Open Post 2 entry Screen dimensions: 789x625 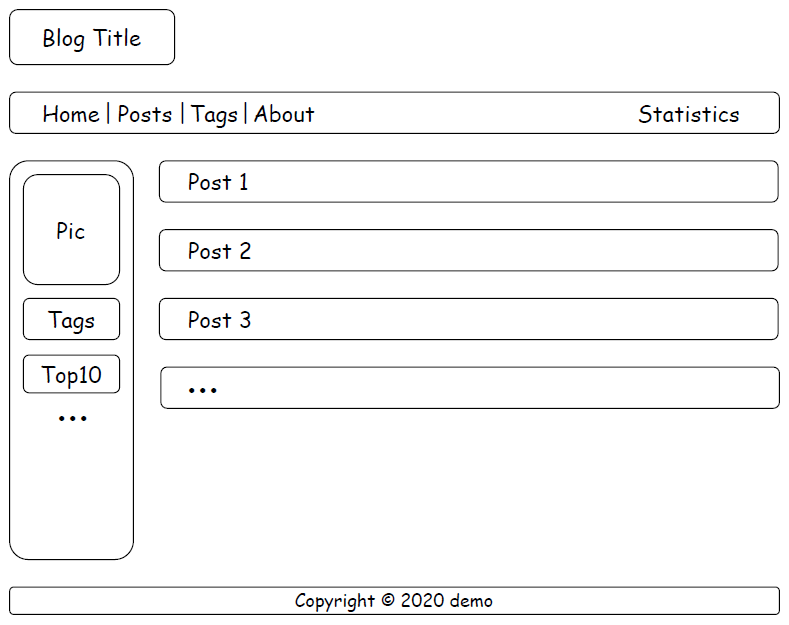tap(468, 251)
